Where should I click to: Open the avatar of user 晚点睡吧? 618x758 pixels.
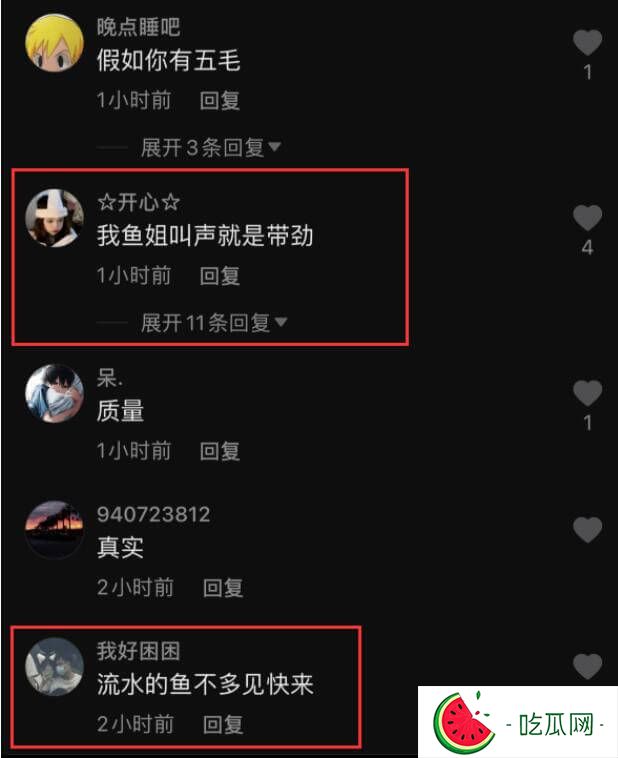click(x=54, y=43)
